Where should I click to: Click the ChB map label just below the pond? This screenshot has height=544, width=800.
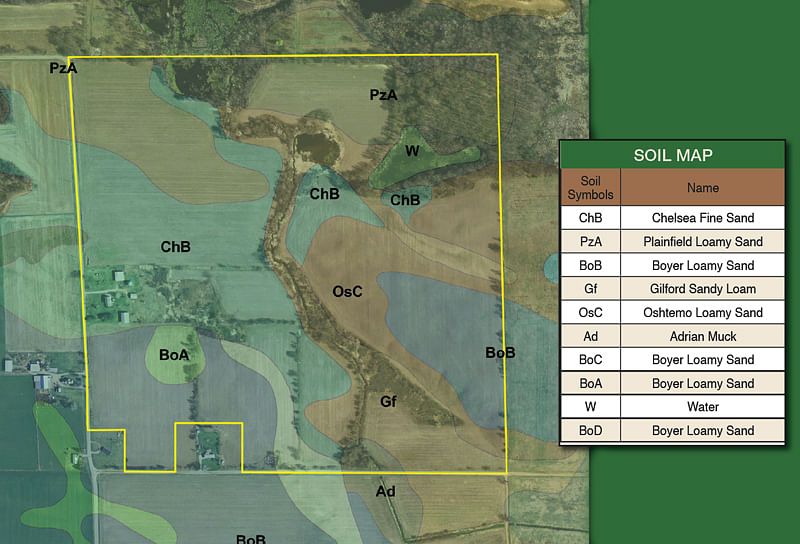[x=324, y=194]
